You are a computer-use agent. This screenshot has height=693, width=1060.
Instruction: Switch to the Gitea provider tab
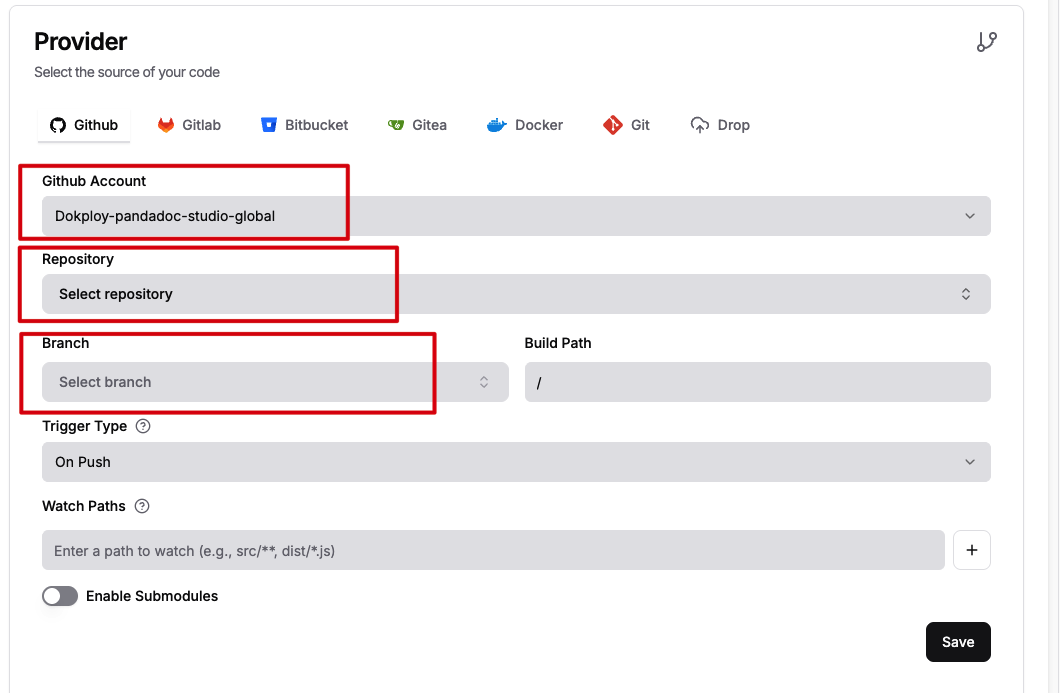pos(417,125)
